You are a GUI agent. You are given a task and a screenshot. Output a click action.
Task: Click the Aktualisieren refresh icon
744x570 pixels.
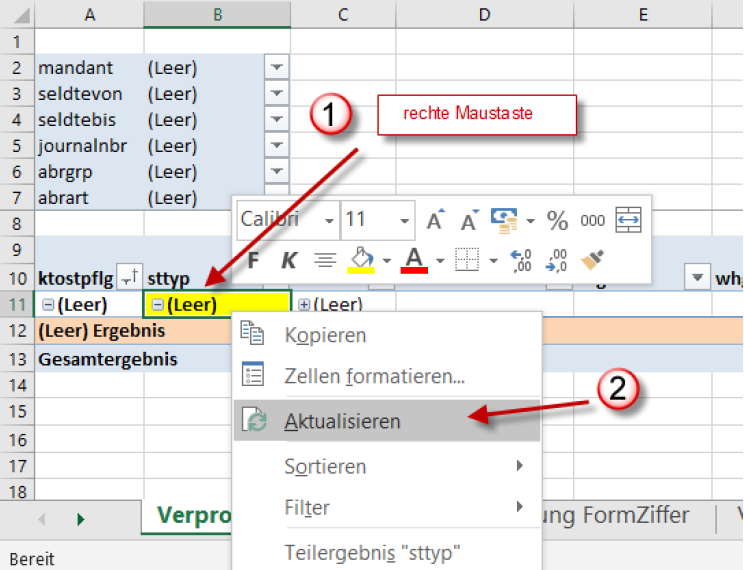pos(255,420)
